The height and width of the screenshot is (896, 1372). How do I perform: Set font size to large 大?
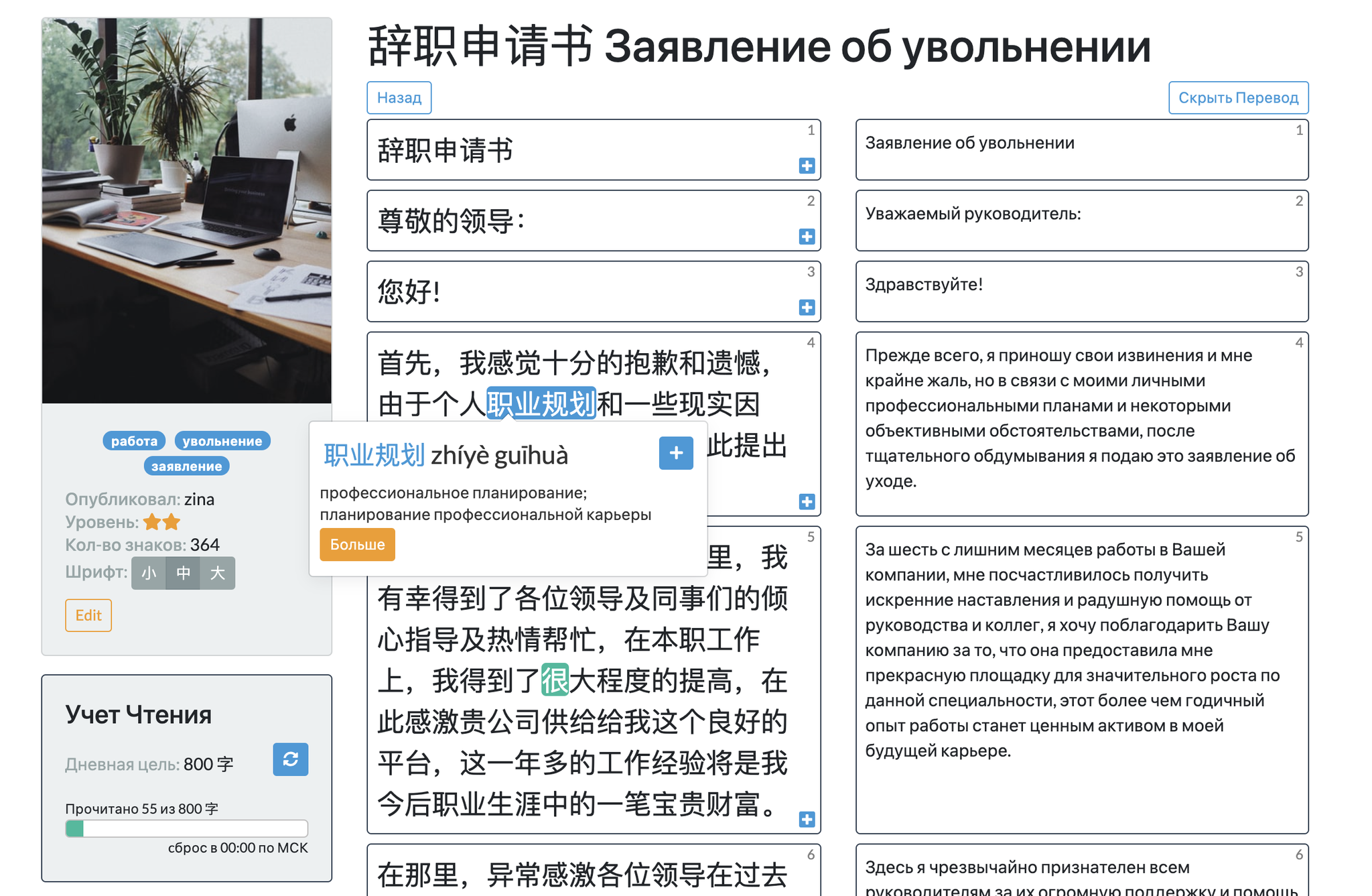218,573
